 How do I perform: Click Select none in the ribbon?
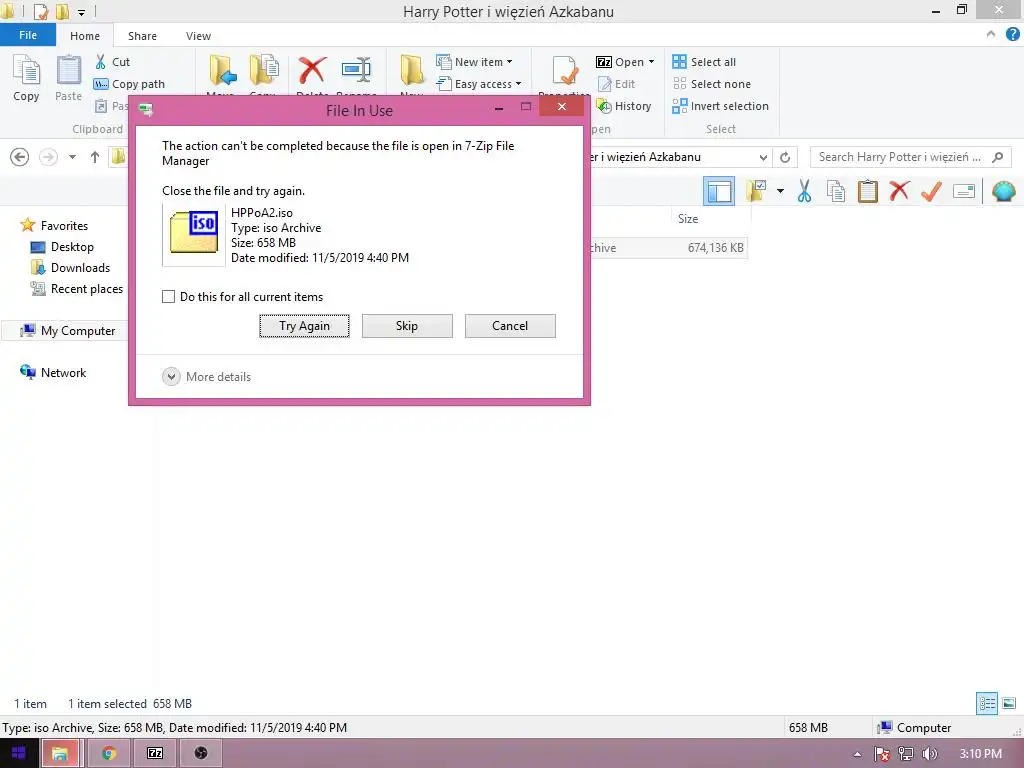pyautogui.click(x=711, y=84)
